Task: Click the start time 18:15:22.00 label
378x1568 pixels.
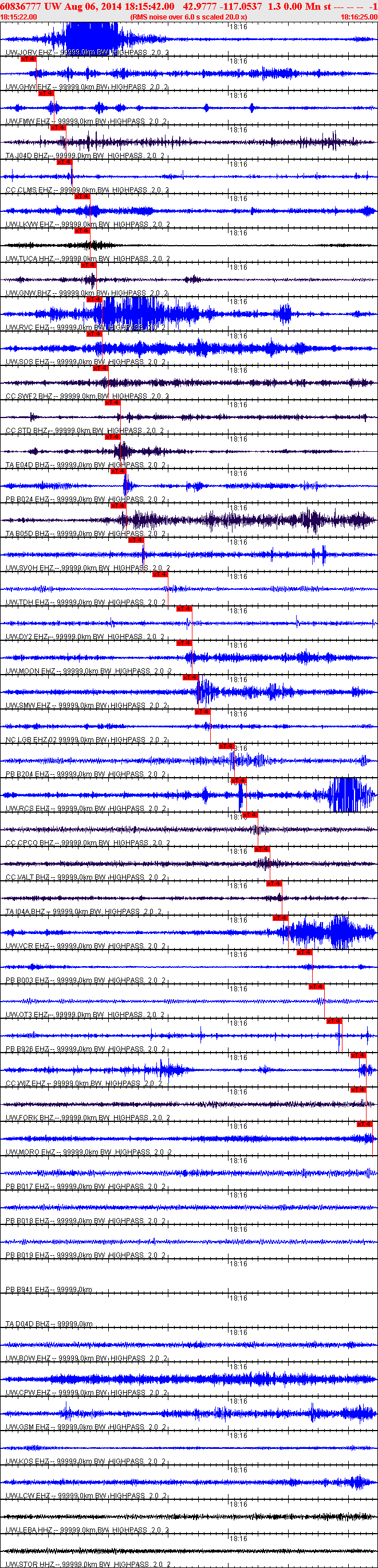Action: click(x=19, y=17)
